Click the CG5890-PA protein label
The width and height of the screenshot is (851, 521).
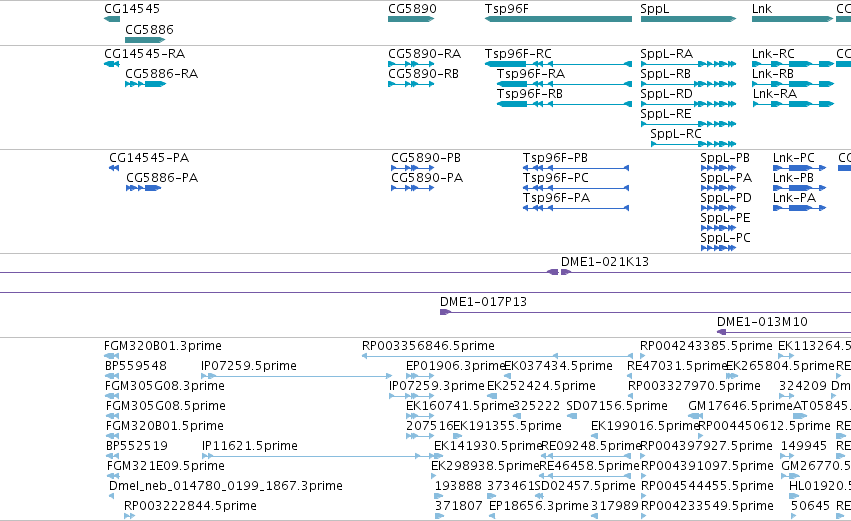[x=427, y=178]
